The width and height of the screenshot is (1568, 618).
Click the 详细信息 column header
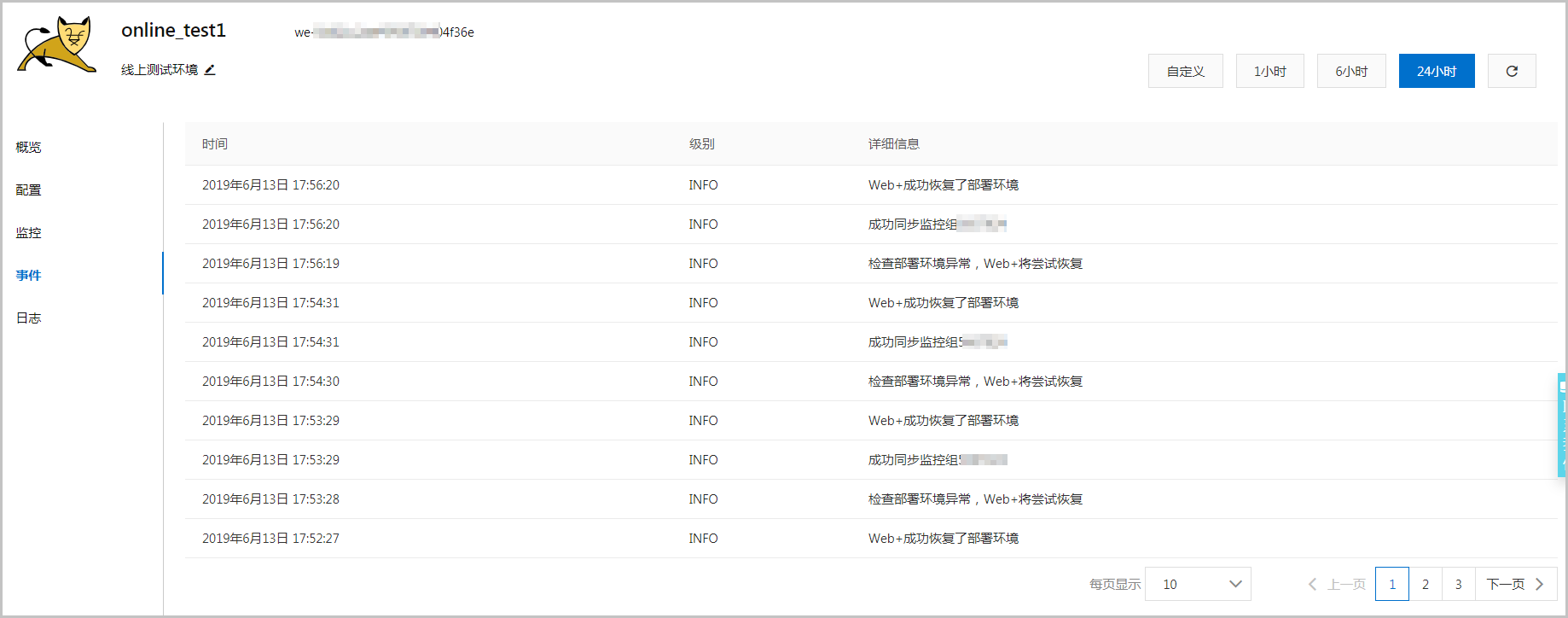tap(894, 143)
